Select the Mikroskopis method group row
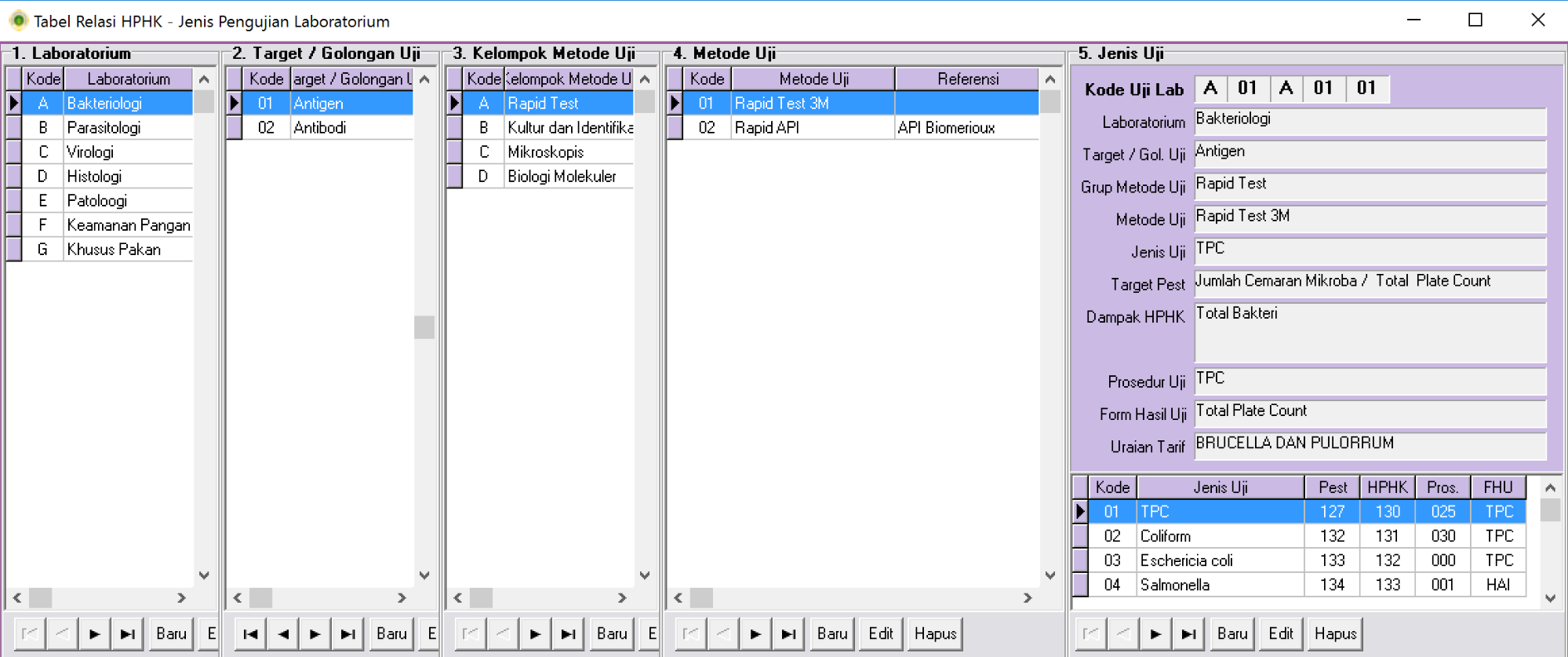 pyautogui.click(x=546, y=151)
